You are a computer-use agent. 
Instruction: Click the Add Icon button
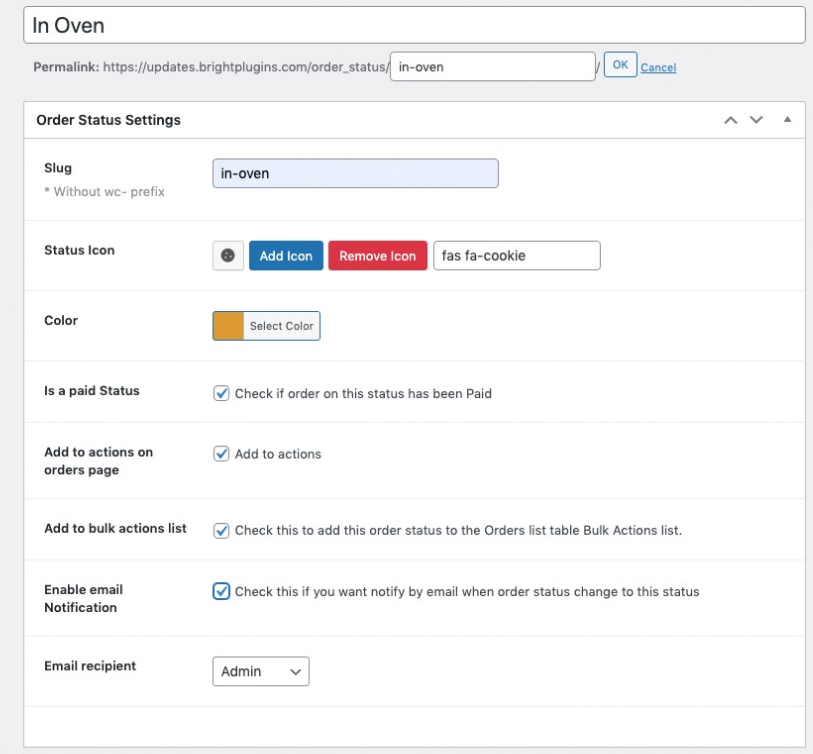click(x=286, y=255)
